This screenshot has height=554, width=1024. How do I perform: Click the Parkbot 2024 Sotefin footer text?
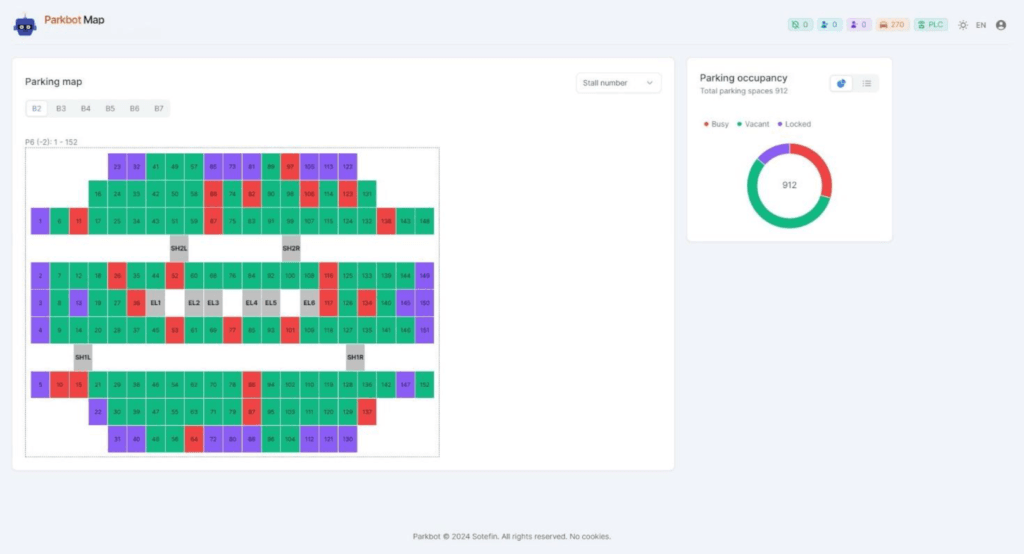[x=512, y=536]
